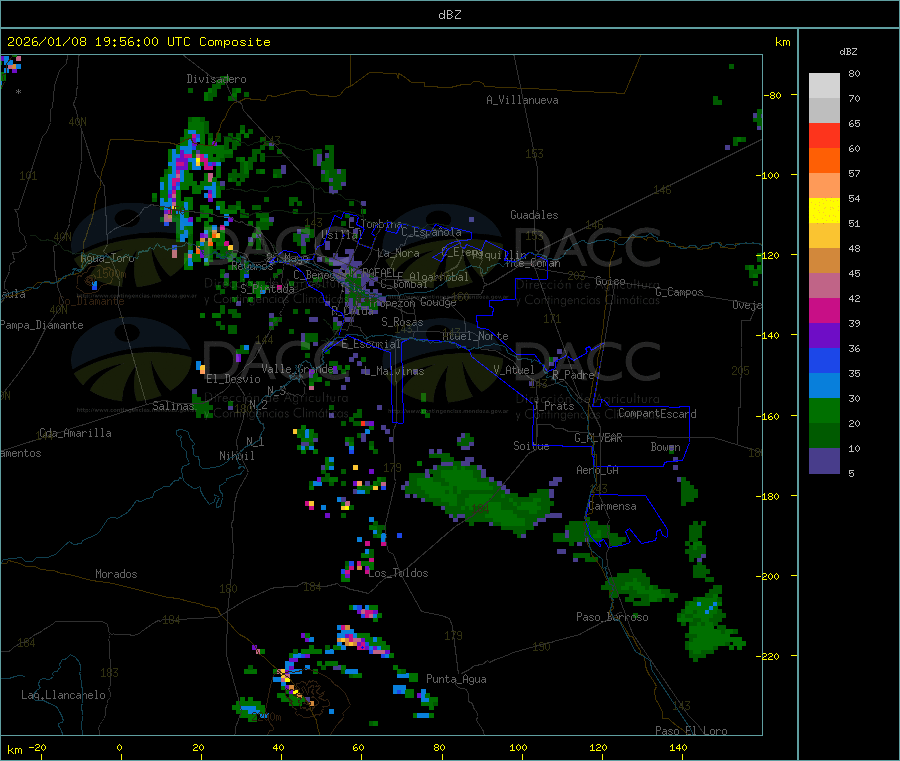Click the El_Desvio map label

click(x=233, y=379)
